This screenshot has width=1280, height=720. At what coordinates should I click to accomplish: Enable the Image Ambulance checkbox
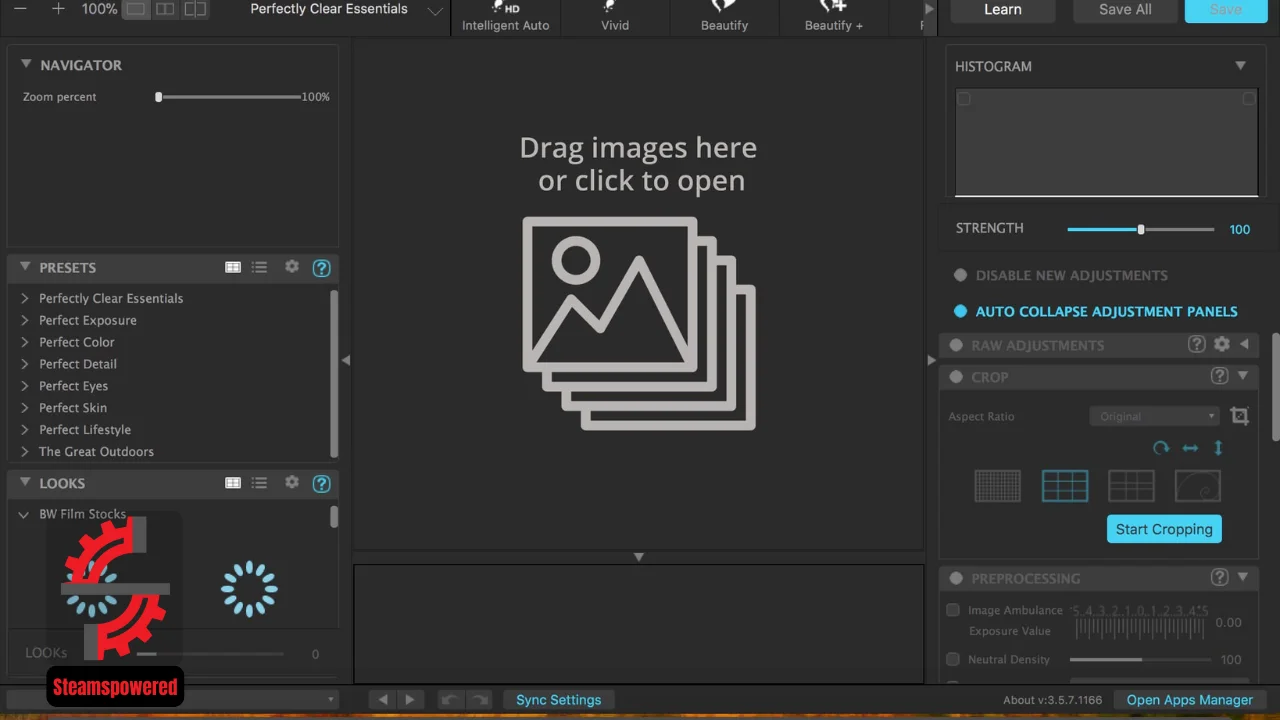(953, 610)
